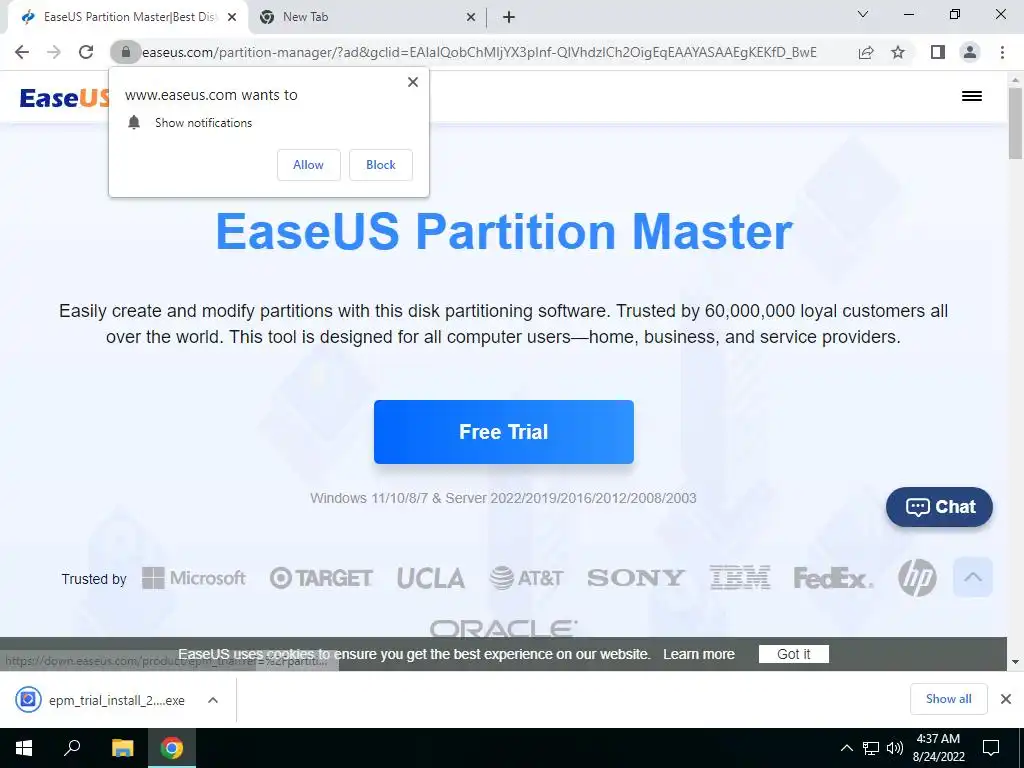The height and width of the screenshot is (768, 1024).
Task: Block notifications from easeus.com
Action: (381, 165)
